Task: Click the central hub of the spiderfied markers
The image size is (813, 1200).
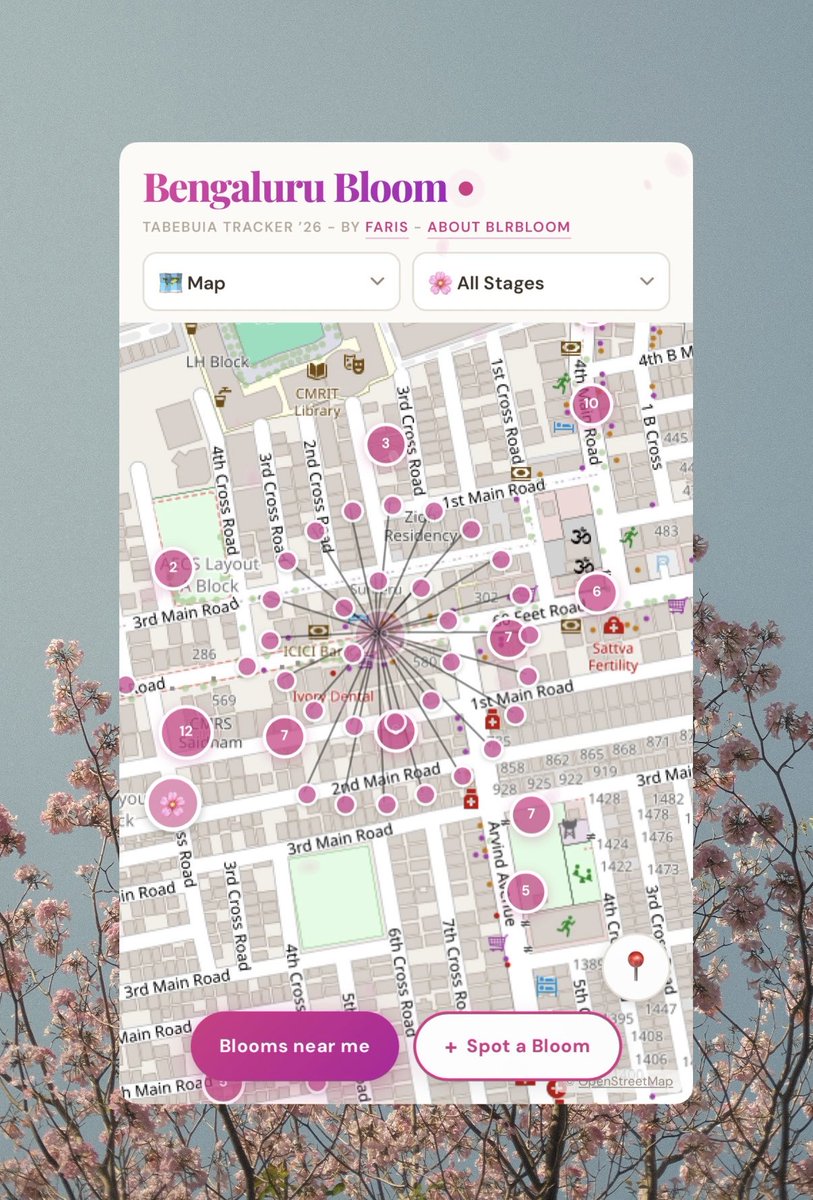Action: (x=378, y=630)
